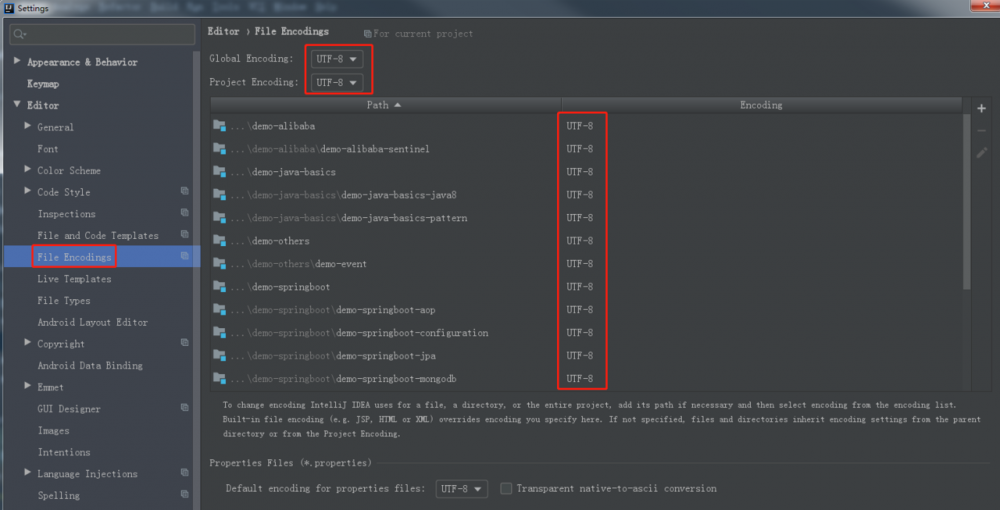The image size is (1000, 510).
Task: Click UTF-8 encoding cell for demo-event
Action: pyautogui.click(x=580, y=263)
